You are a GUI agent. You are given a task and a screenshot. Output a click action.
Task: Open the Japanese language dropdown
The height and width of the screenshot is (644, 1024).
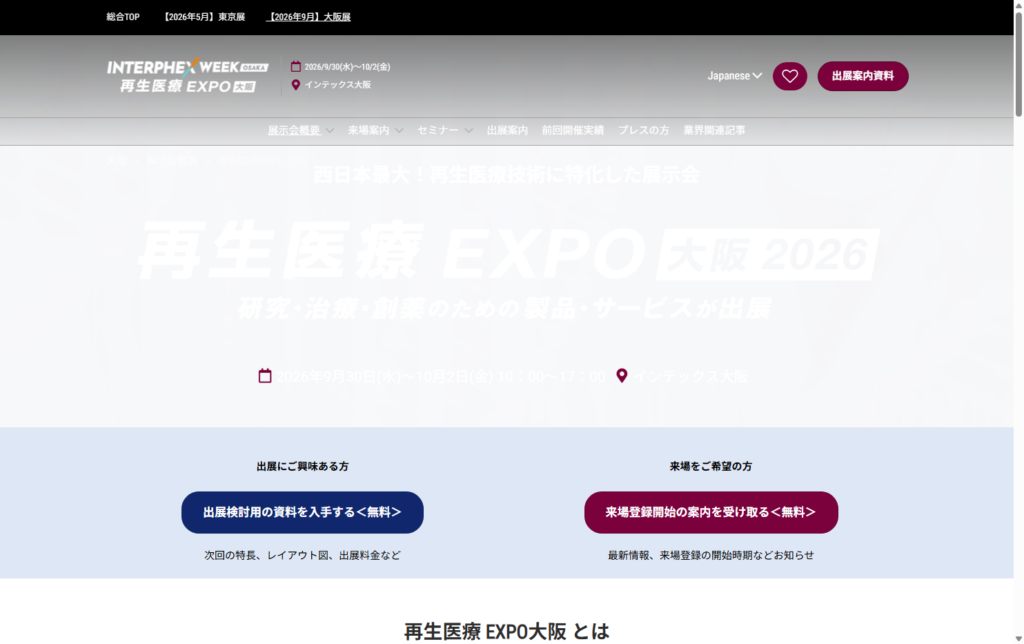735,76
